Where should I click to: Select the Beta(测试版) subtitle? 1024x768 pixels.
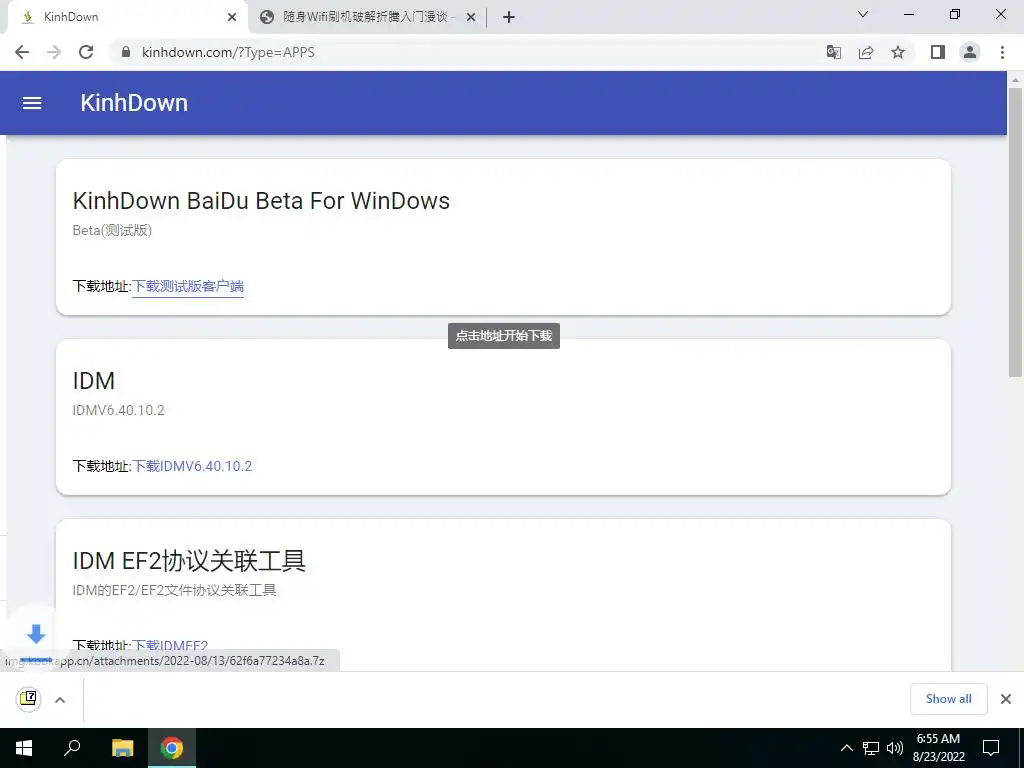112,231
